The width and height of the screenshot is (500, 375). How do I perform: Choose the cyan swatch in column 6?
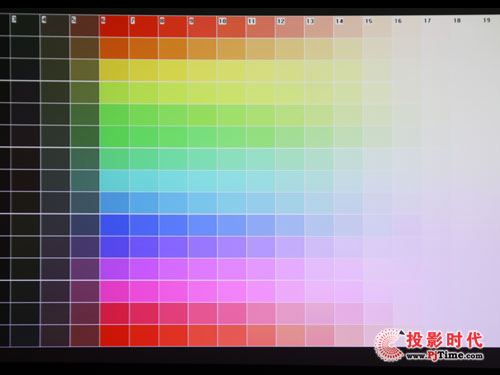point(114,181)
